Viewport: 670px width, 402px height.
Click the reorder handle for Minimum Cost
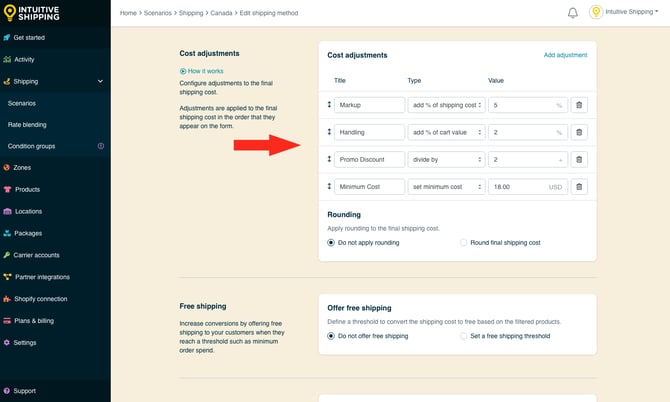(329, 186)
